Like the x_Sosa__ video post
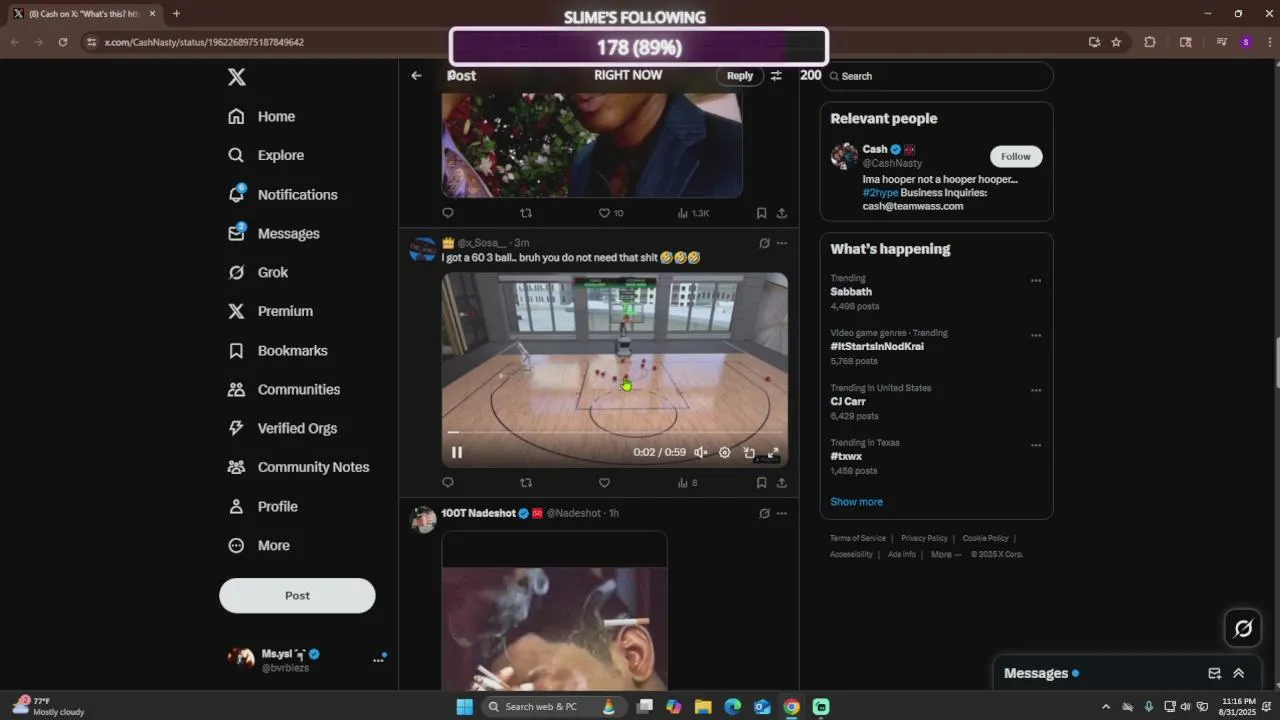 (x=604, y=483)
